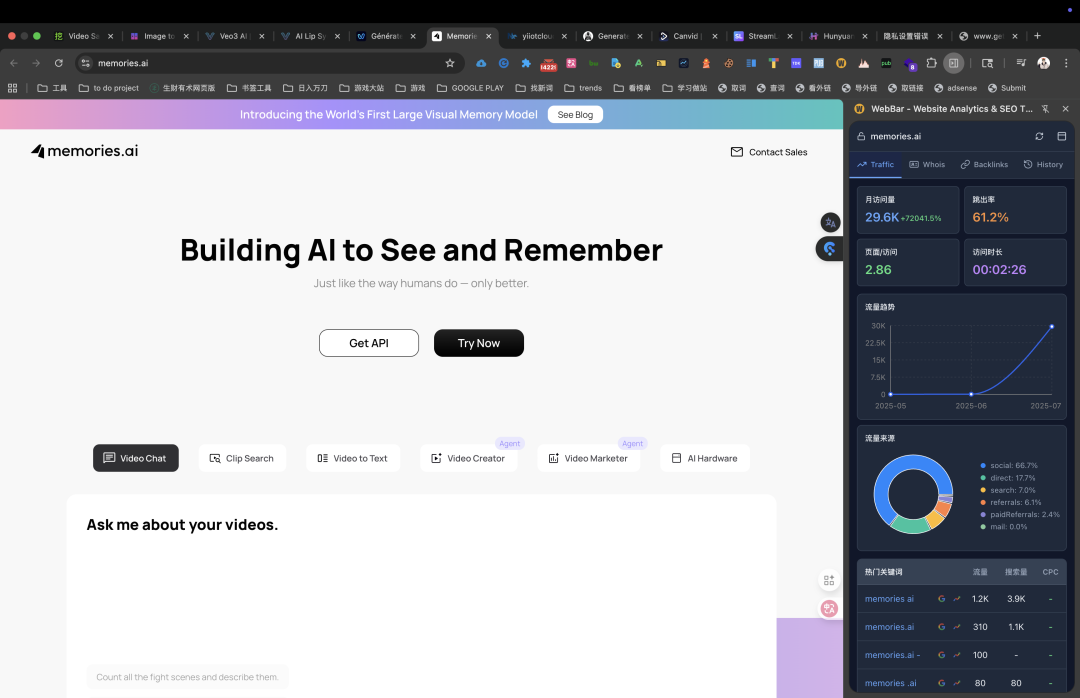Click the translate floating icon
The height and width of the screenshot is (698, 1080).
coord(830,223)
